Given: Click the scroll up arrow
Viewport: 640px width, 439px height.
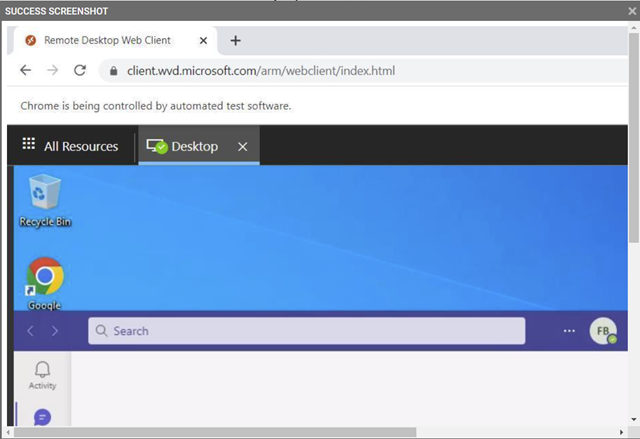Looking at the screenshot, I should pos(634,28).
